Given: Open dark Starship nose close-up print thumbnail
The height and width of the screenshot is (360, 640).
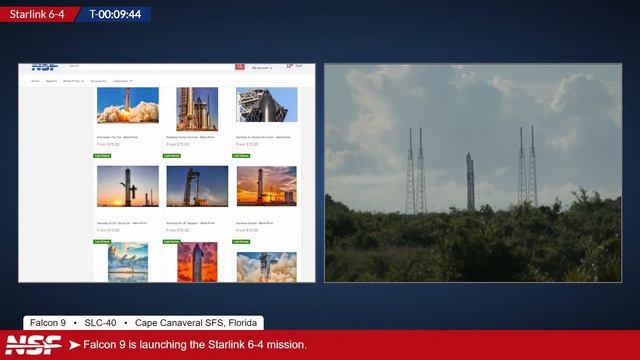Looking at the screenshot, I should [x=267, y=105].
